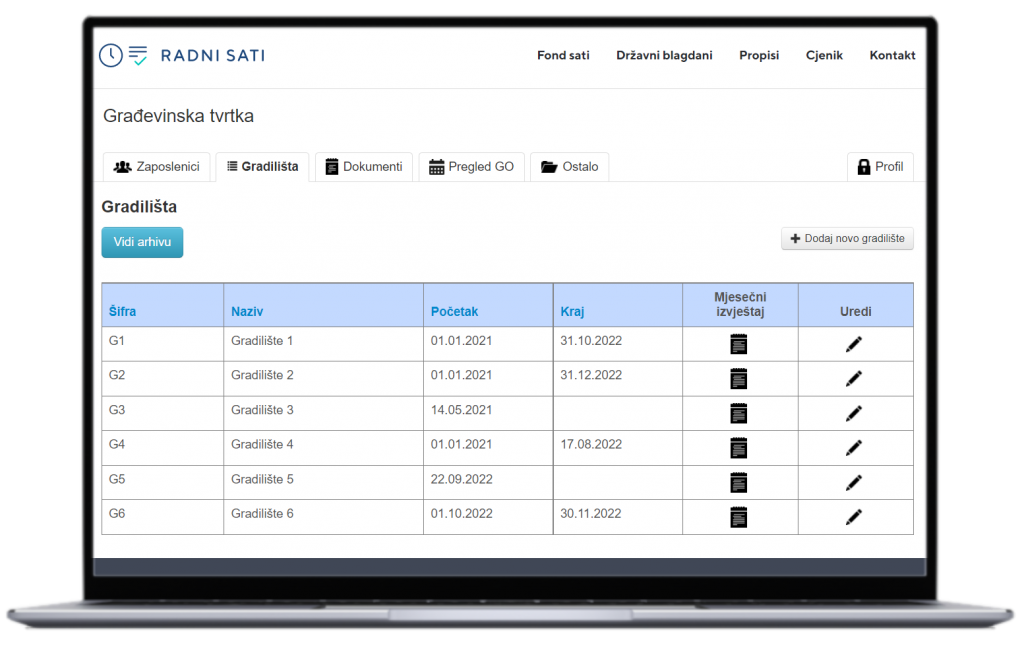The width and height of the screenshot is (1024, 655).
Task: Click the pencil icon for G6
Action: (854, 517)
